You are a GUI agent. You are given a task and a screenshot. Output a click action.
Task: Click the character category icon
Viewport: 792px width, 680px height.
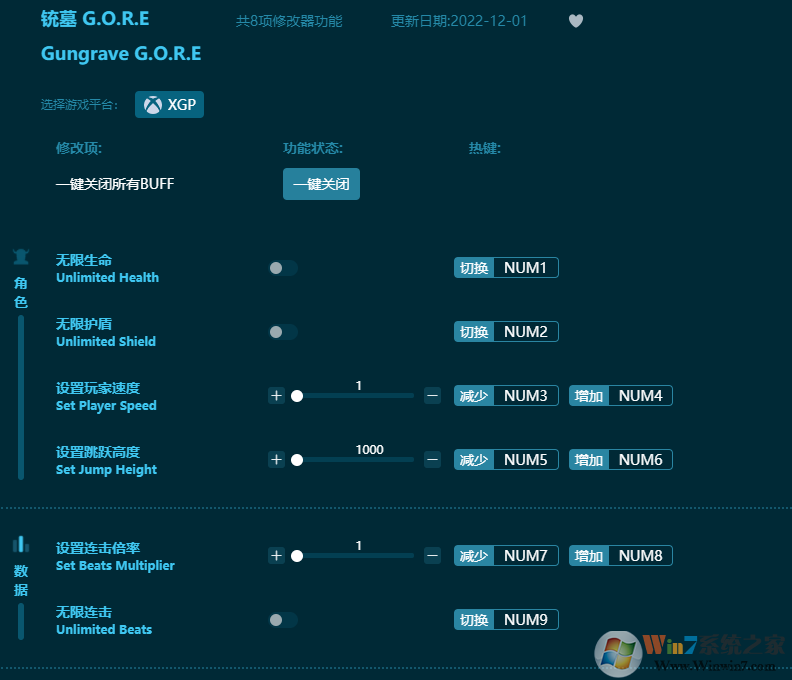(x=21, y=257)
